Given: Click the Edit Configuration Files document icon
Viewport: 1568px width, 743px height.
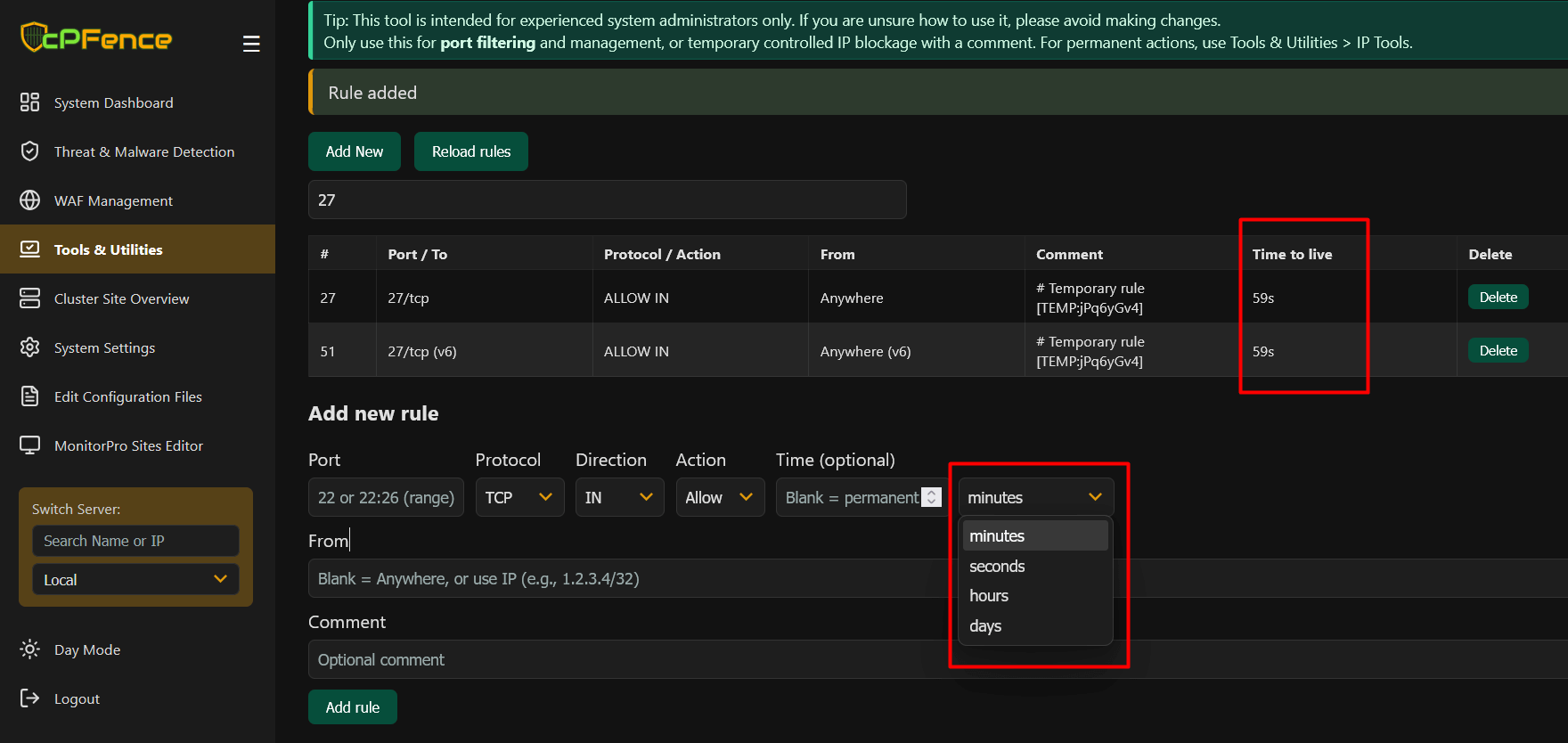Looking at the screenshot, I should (30, 396).
